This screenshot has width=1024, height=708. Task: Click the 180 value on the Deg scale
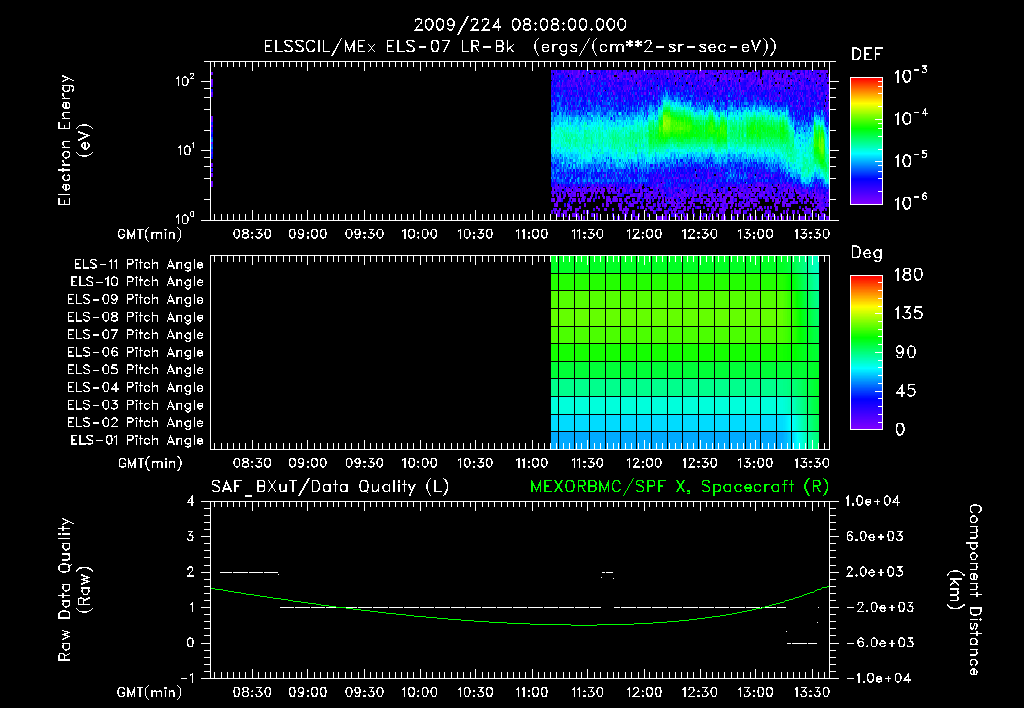(x=908, y=275)
